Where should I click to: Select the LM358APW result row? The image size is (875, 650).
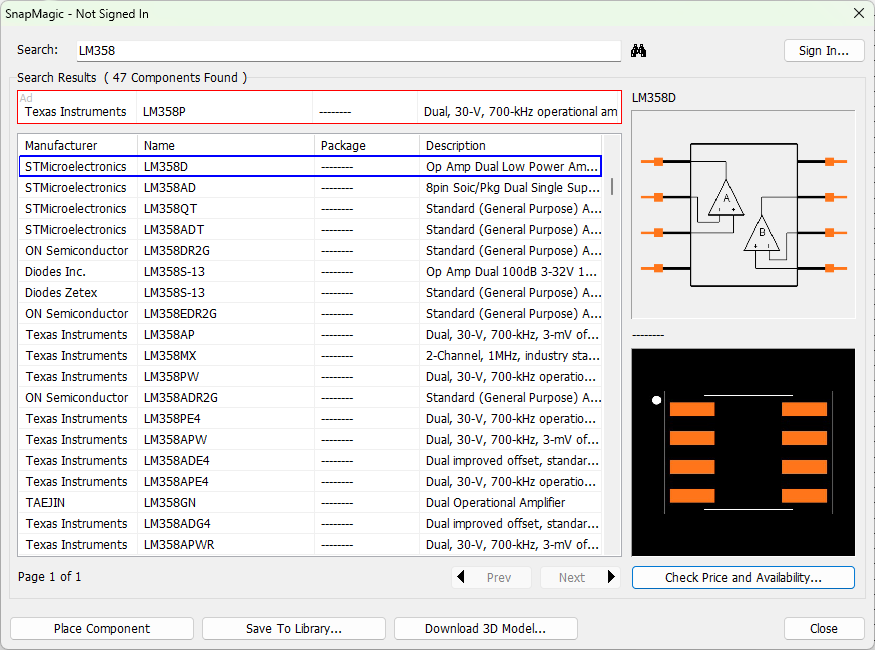click(310, 440)
